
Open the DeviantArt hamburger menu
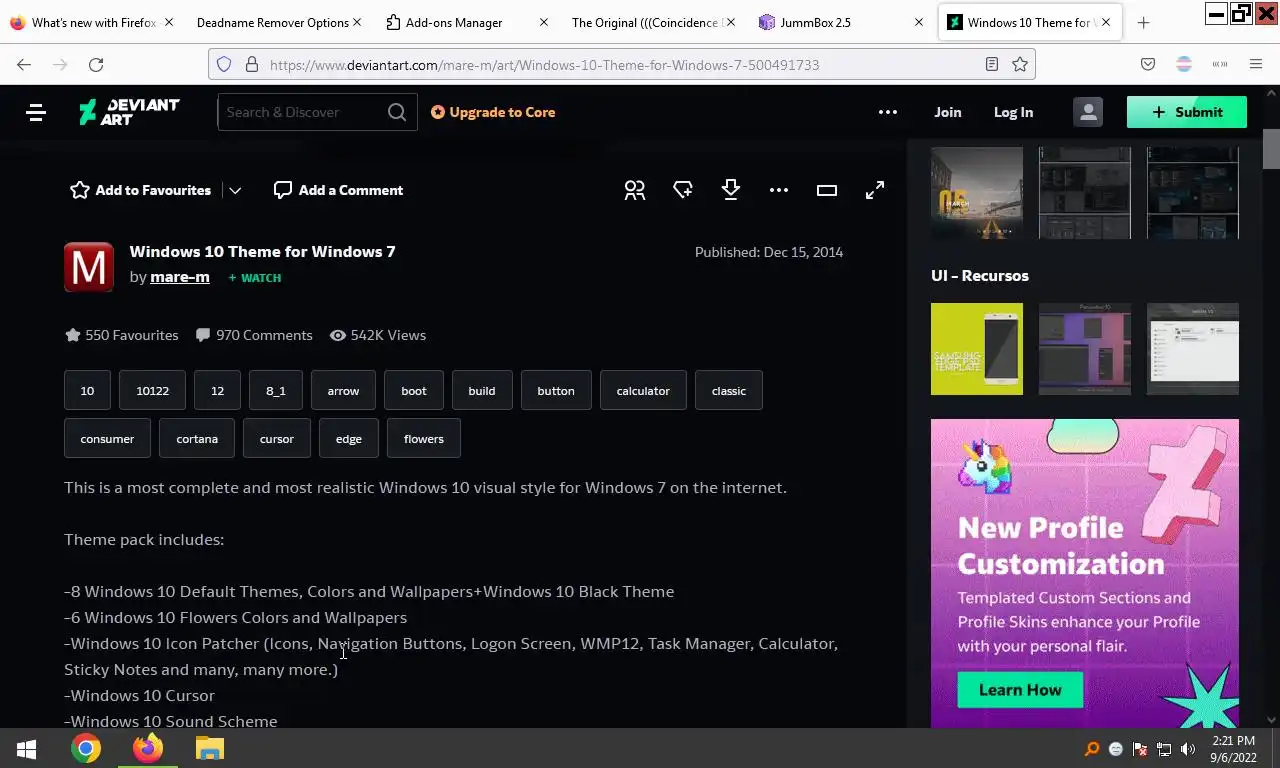[x=36, y=113]
